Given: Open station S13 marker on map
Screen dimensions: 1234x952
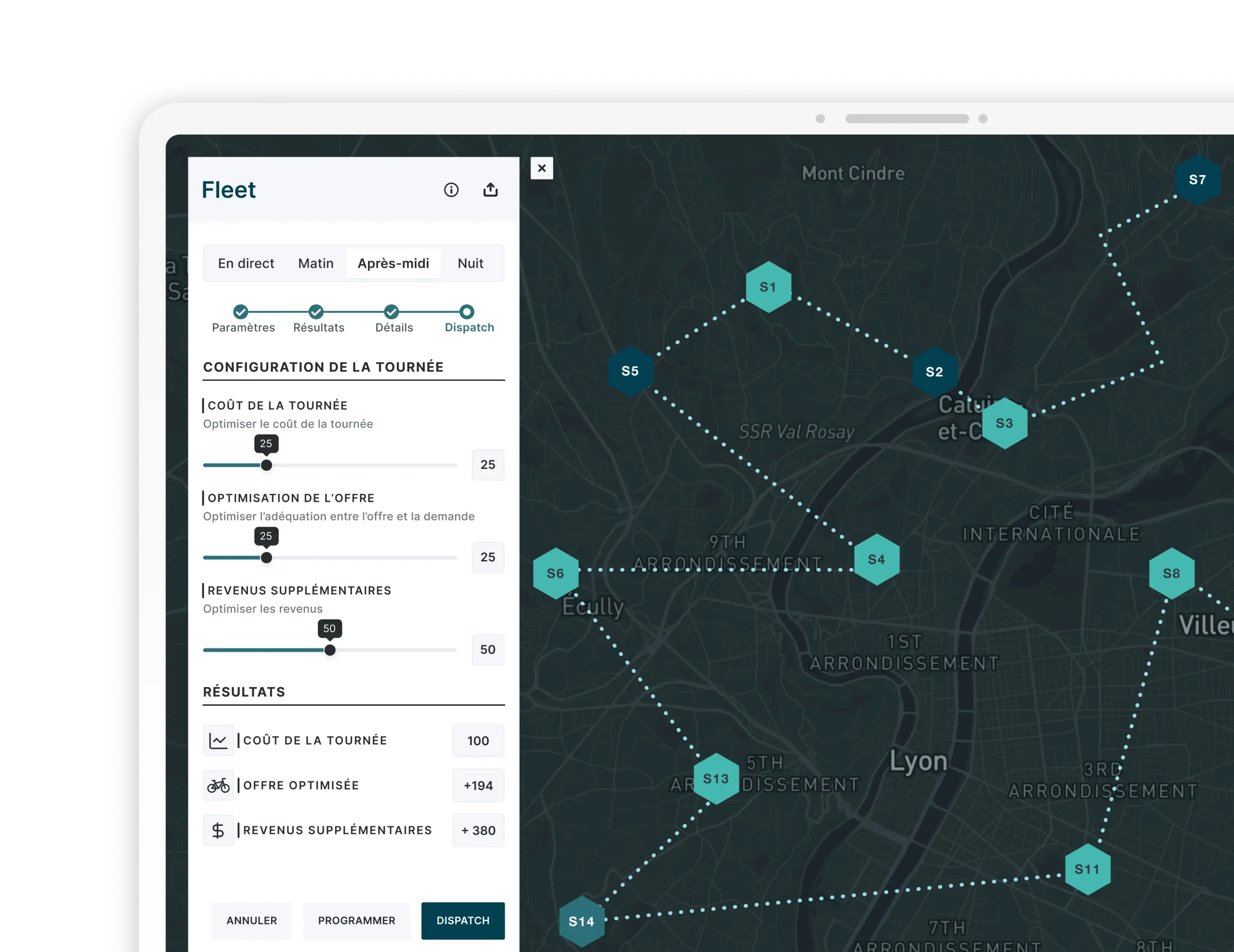Looking at the screenshot, I should coord(716,779).
